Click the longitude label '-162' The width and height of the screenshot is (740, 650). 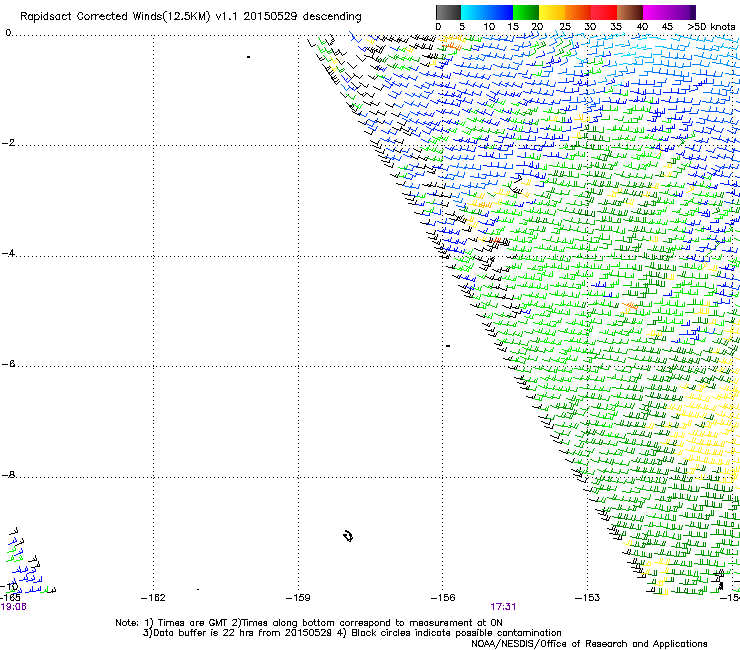pos(153,598)
